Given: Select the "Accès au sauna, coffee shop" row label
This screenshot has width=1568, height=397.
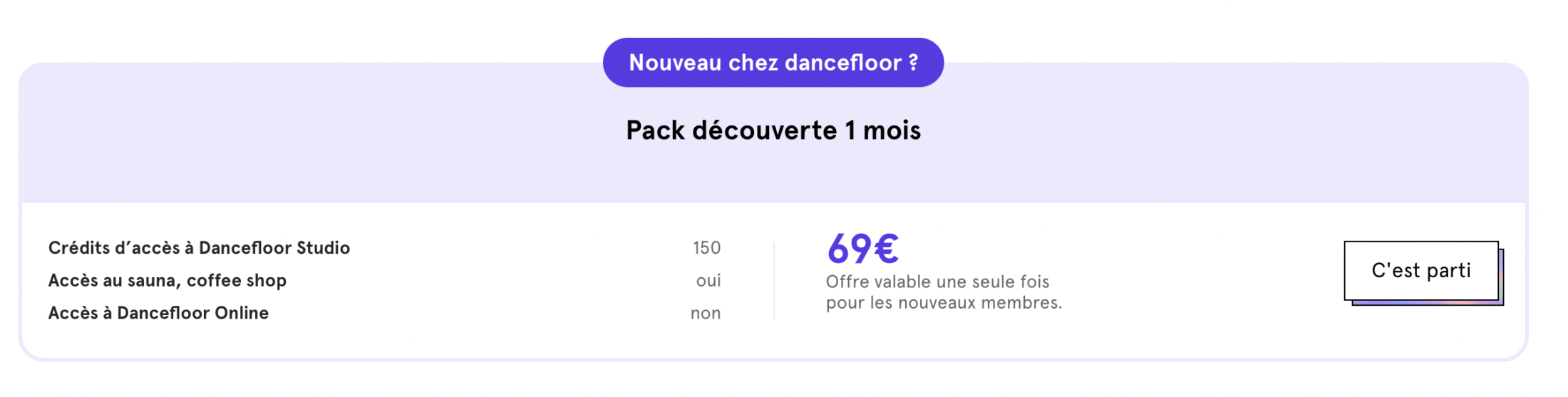Looking at the screenshot, I should 167,281.
